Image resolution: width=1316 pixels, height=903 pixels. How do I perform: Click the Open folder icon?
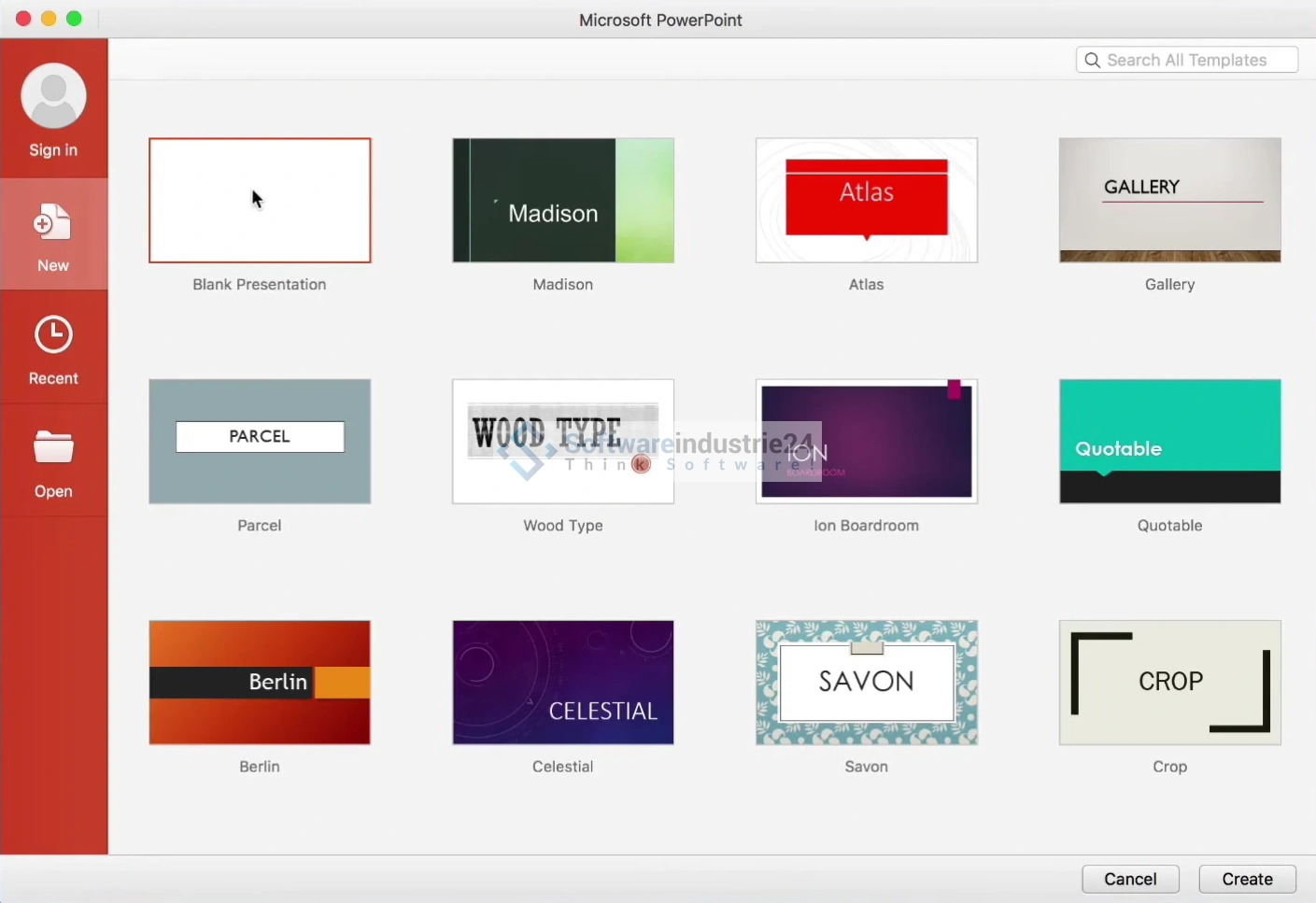(x=53, y=448)
